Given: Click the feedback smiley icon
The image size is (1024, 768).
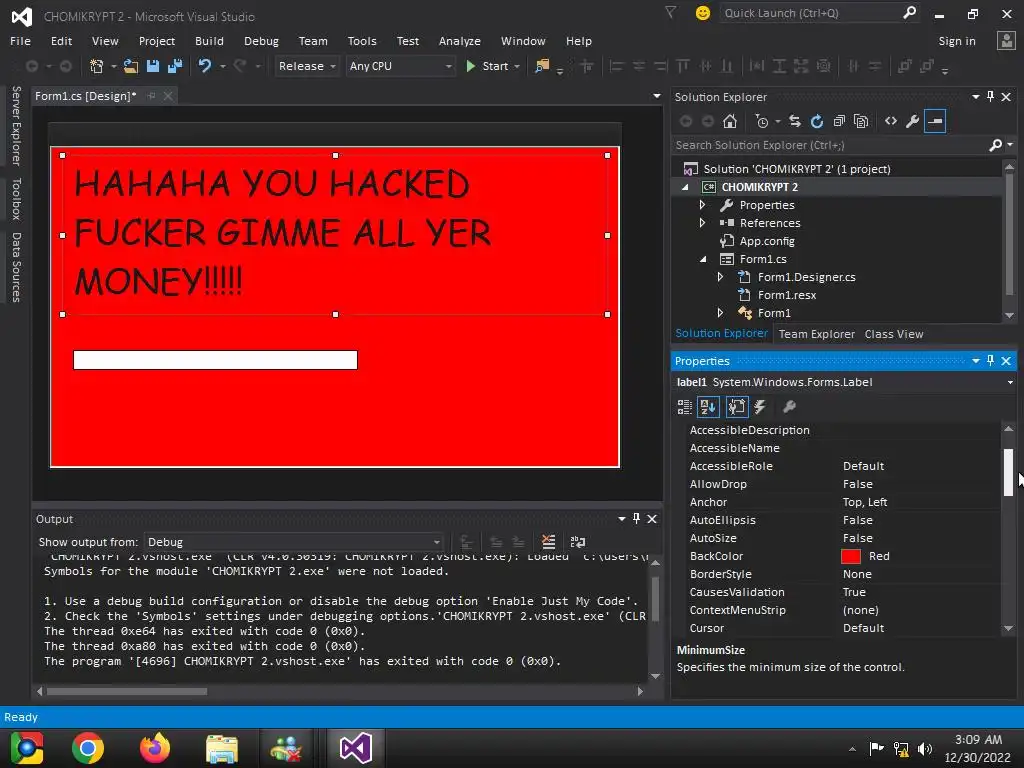Looking at the screenshot, I should click(703, 13).
